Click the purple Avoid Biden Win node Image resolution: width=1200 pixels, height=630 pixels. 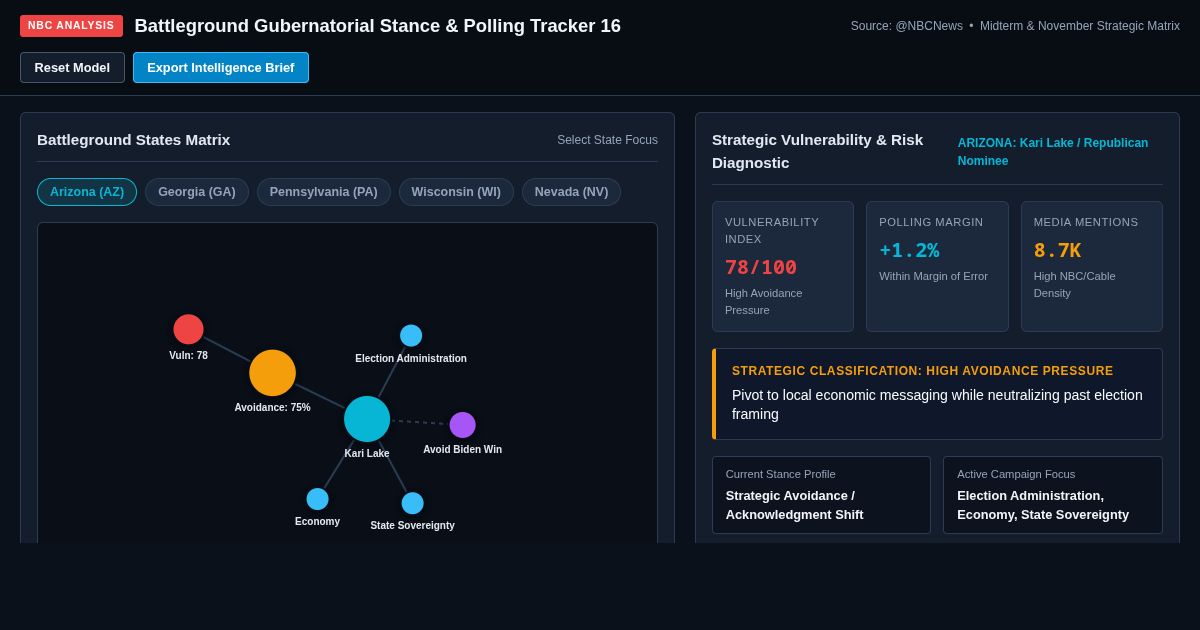tap(462, 425)
